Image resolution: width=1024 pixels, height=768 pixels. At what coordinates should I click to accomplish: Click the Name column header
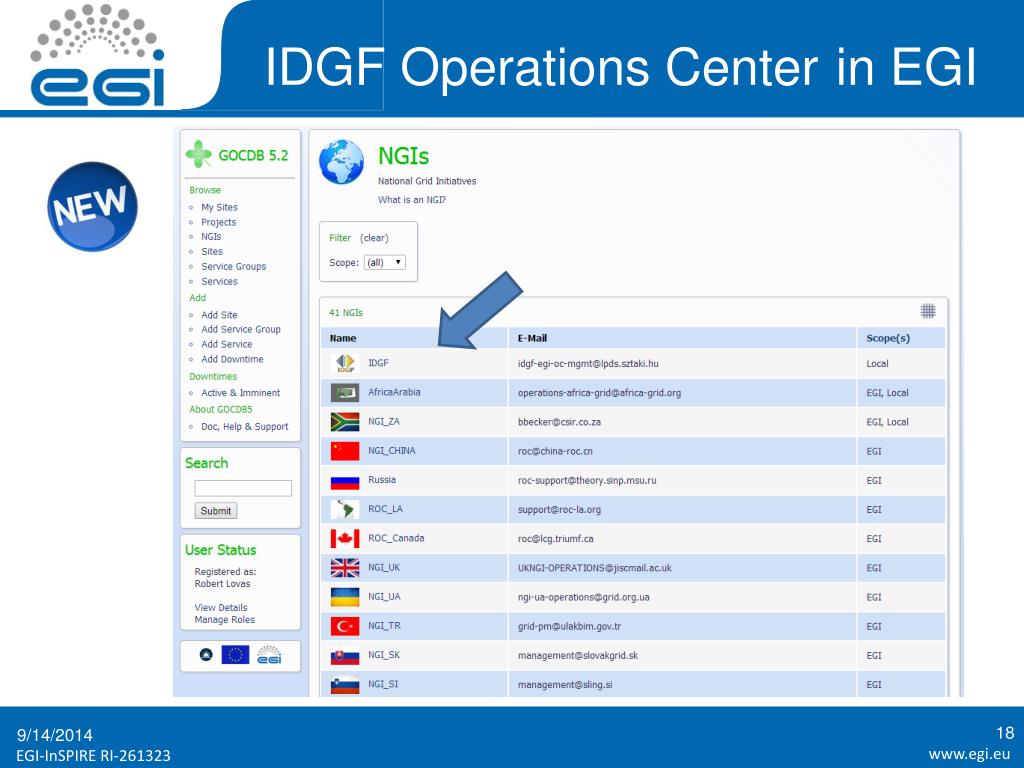pyautogui.click(x=343, y=338)
